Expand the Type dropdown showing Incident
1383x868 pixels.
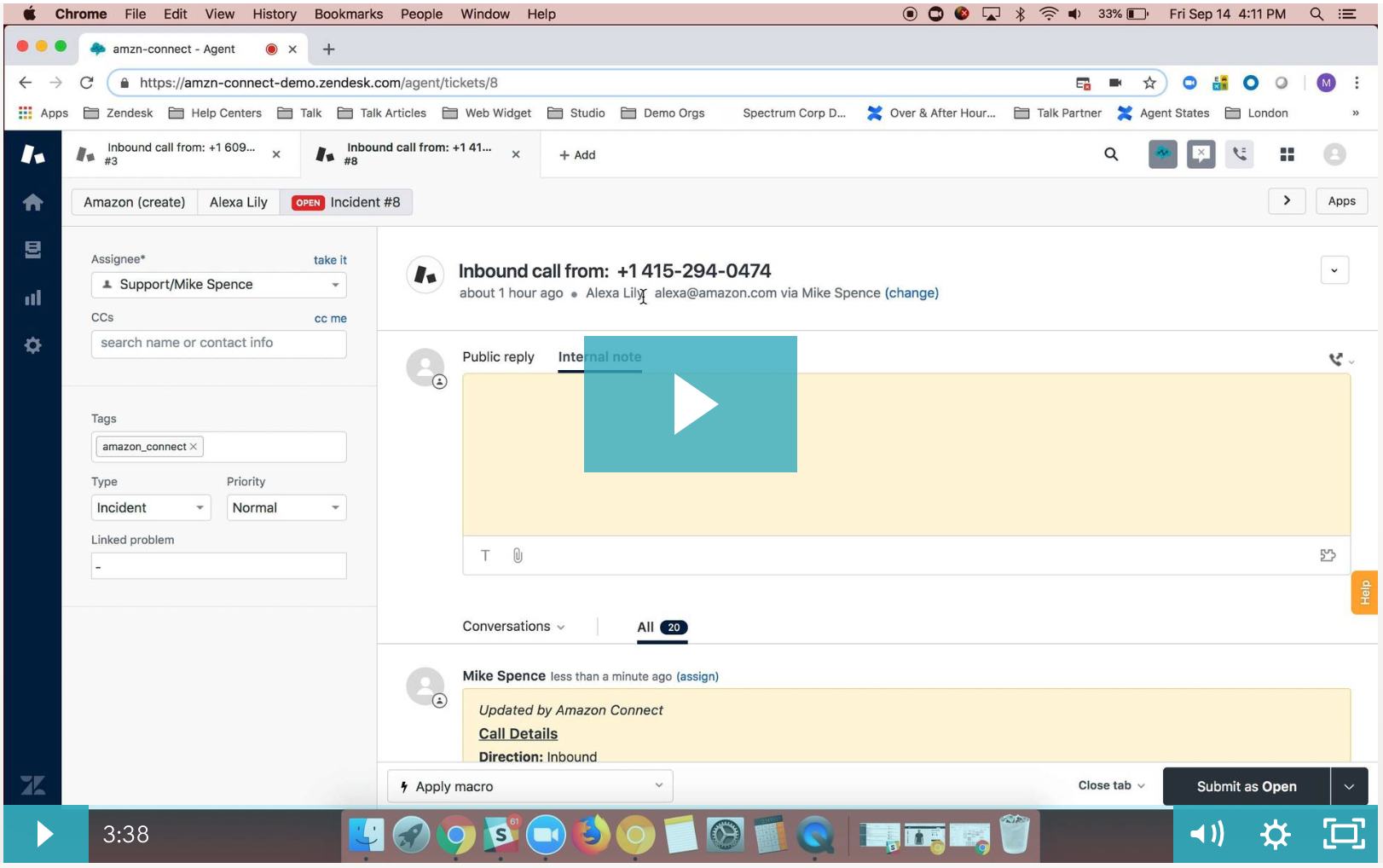pyautogui.click(x=150, y=507)
